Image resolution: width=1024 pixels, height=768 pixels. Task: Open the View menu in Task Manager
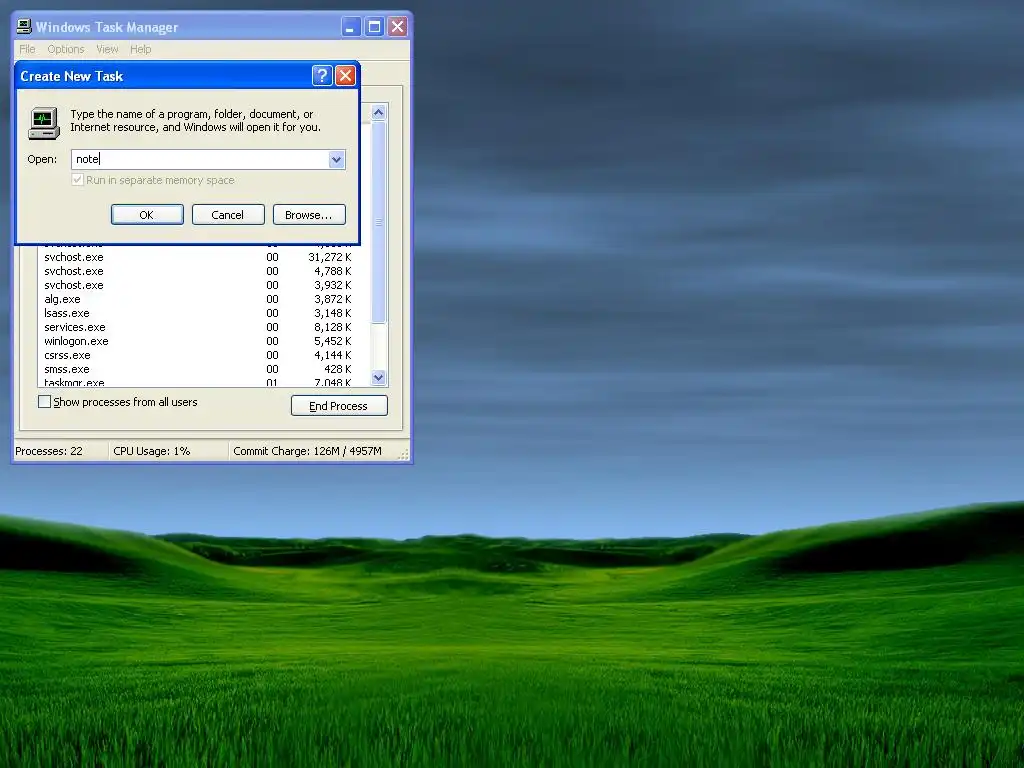107,49
